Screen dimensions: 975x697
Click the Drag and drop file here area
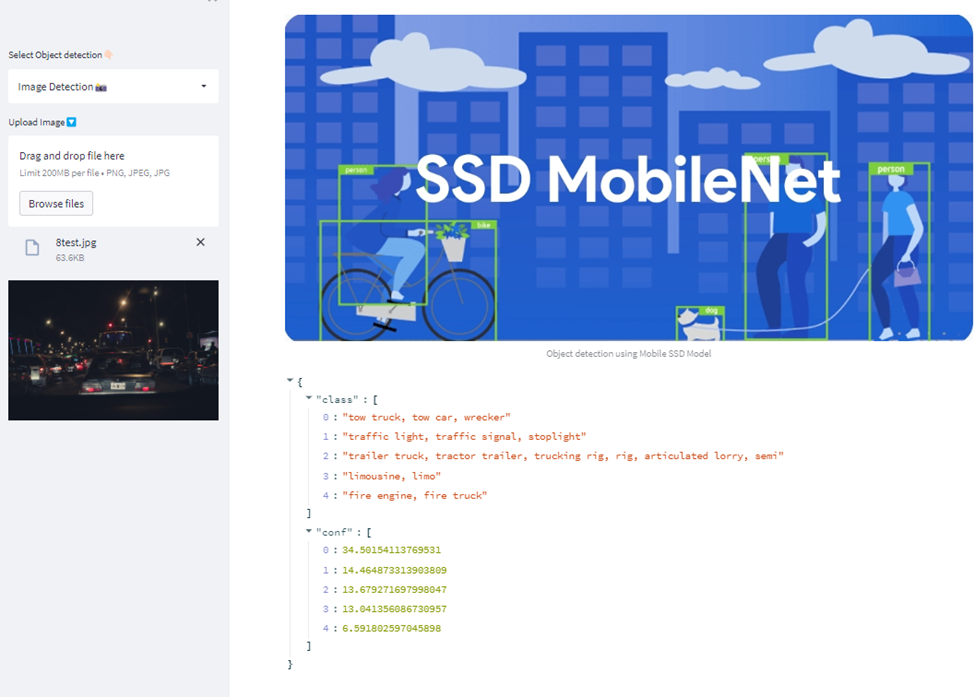[x=113, y=181]
